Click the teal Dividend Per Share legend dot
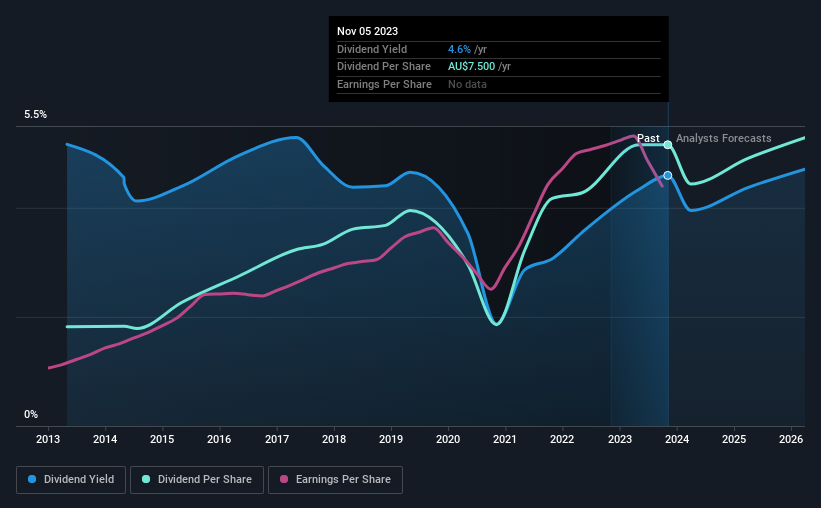 tap(146, 479)
